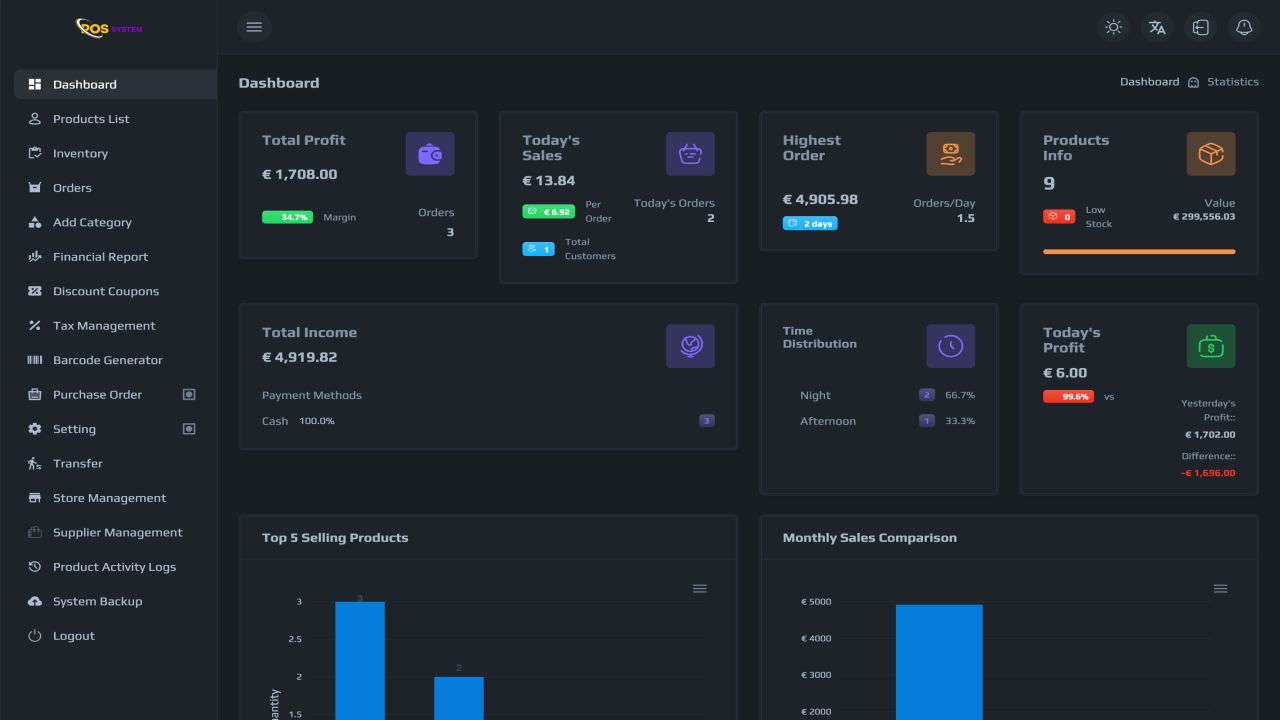1280x720 pixels.
Task: Click the Inventory sidebar icon
Action: 35,153
